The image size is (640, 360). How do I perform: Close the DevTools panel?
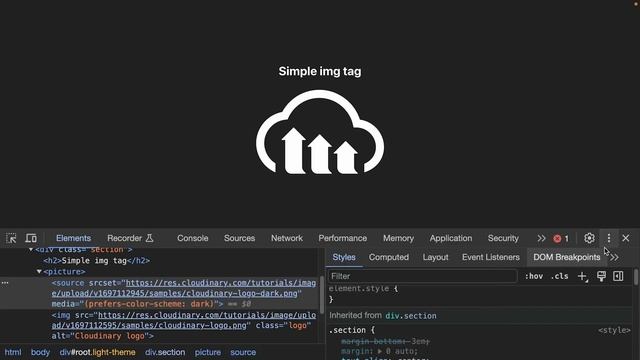(625, 238)
